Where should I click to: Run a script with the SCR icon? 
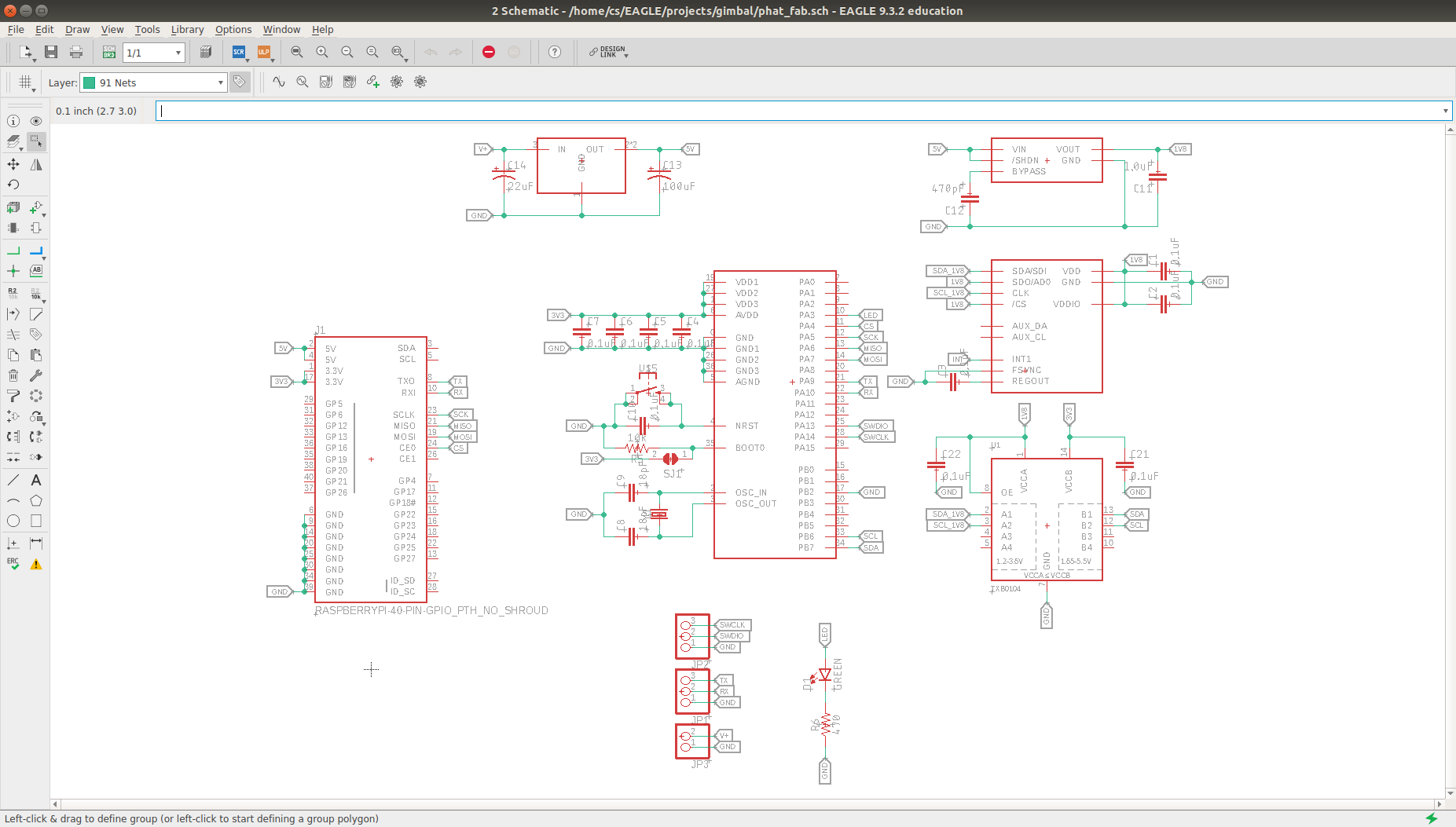pos(239,53)
